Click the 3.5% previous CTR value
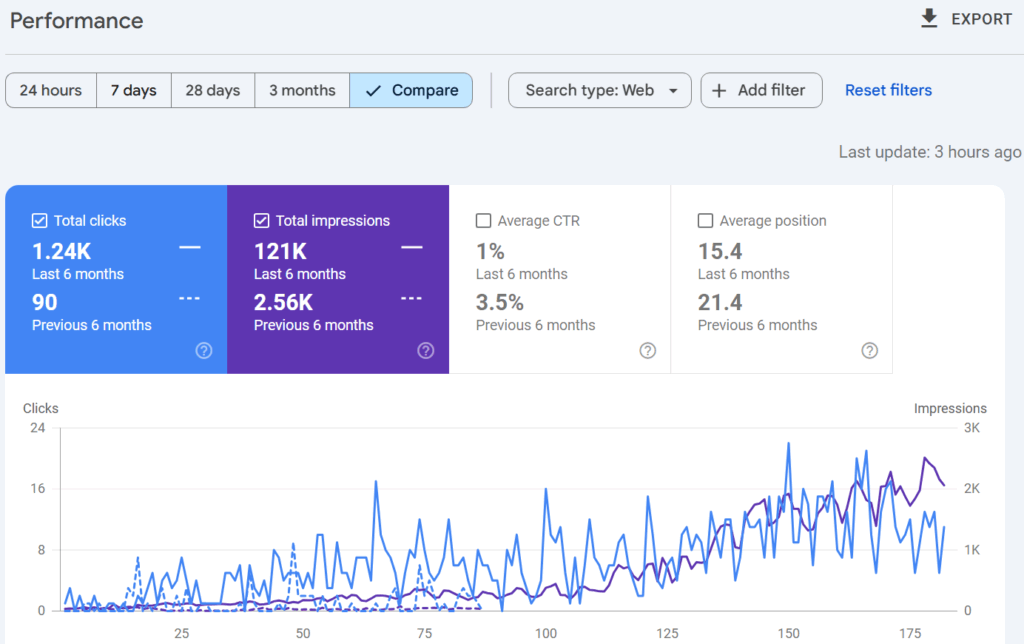The image size is (1024, 644). point(500,302)
